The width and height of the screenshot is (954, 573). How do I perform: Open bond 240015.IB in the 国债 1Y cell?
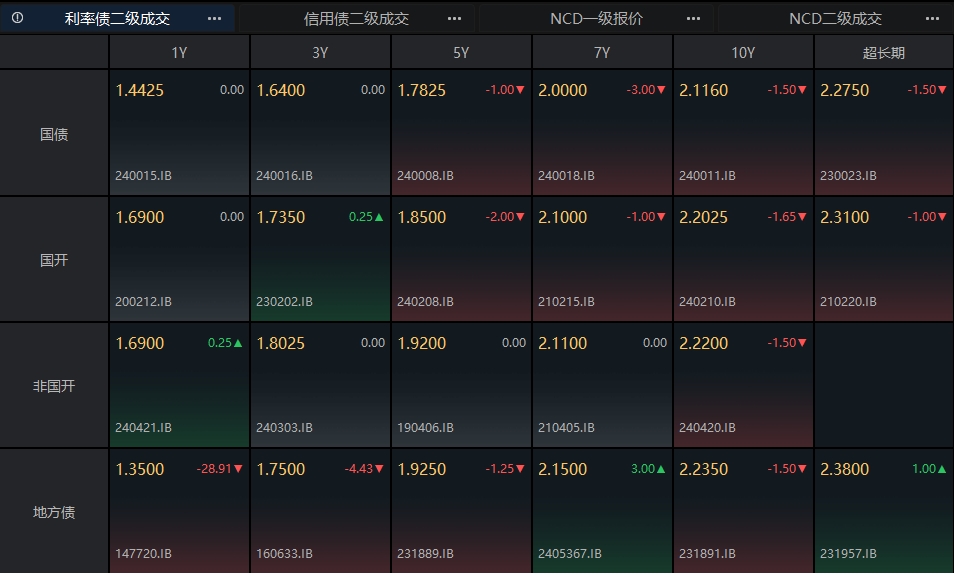144,176
